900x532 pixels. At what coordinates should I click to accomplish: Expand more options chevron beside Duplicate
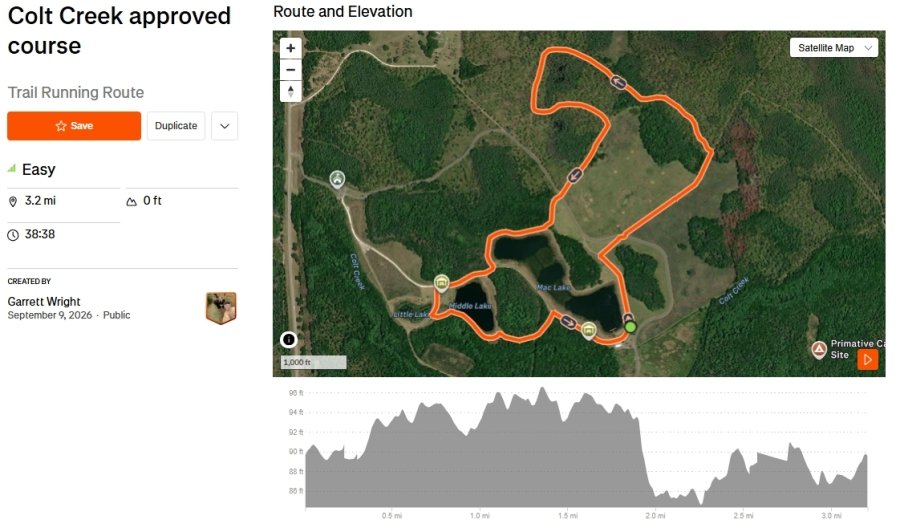pyautogui.click(x=224, y=126)
